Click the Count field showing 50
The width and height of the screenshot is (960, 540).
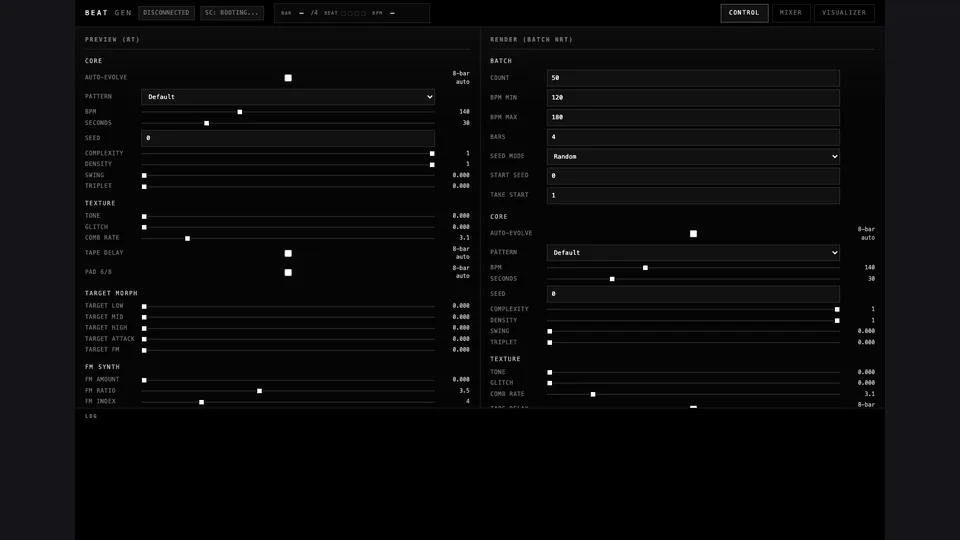(x=693, y=78)
